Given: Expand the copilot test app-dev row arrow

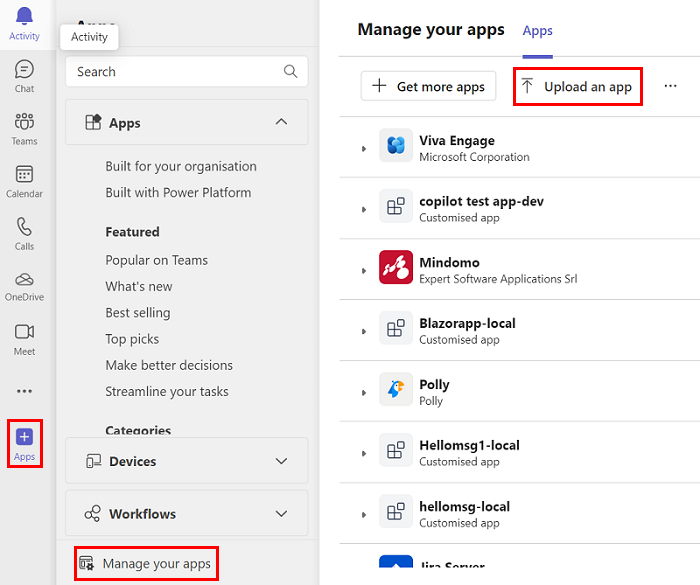Looking at the screenshot, I should (364, 209).
